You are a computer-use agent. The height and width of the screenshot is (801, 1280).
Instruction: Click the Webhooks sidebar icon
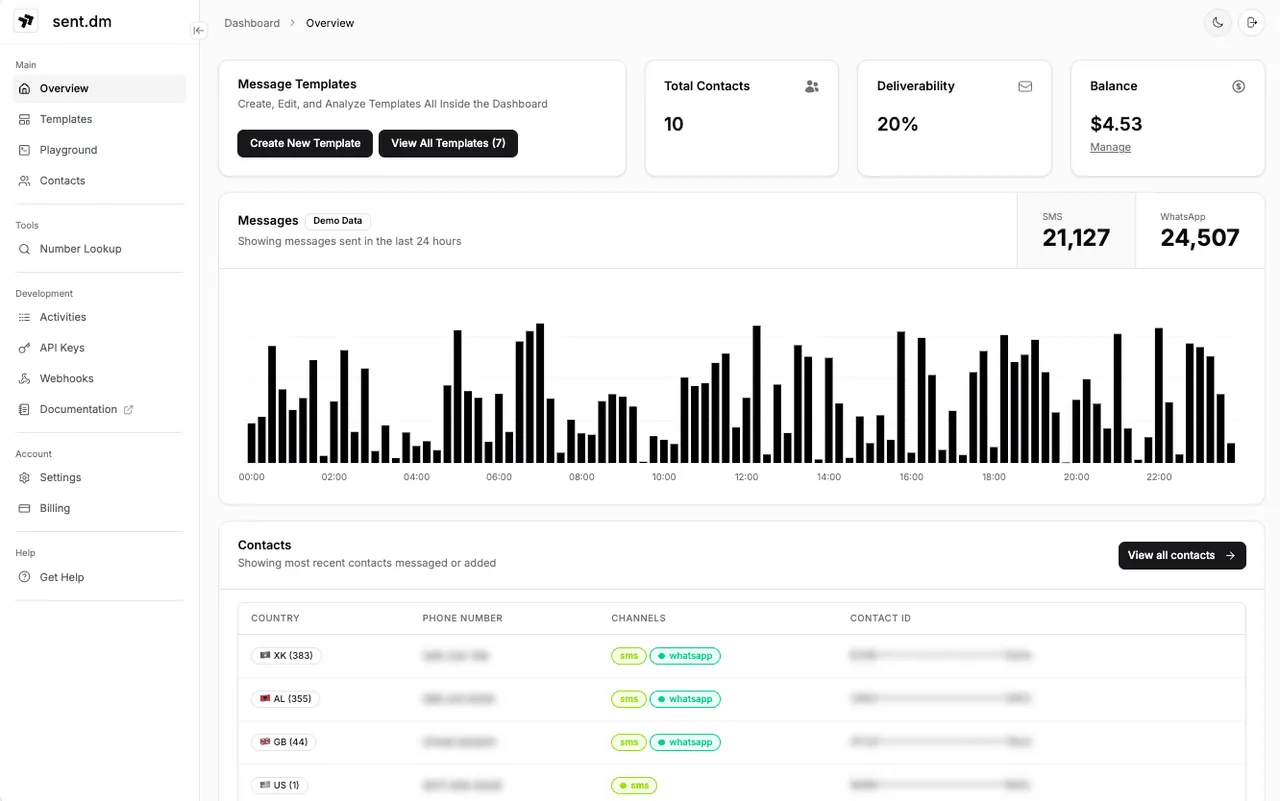[x=25, y=379]
